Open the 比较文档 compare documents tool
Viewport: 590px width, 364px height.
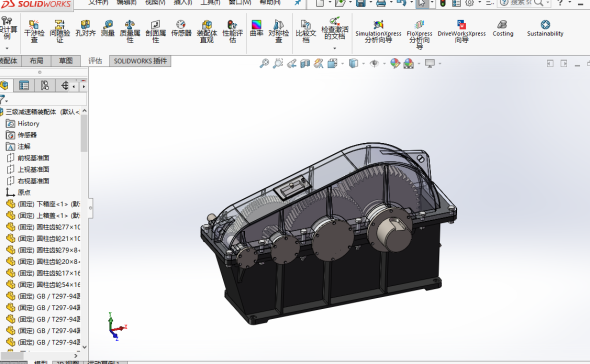pos(306,31)
